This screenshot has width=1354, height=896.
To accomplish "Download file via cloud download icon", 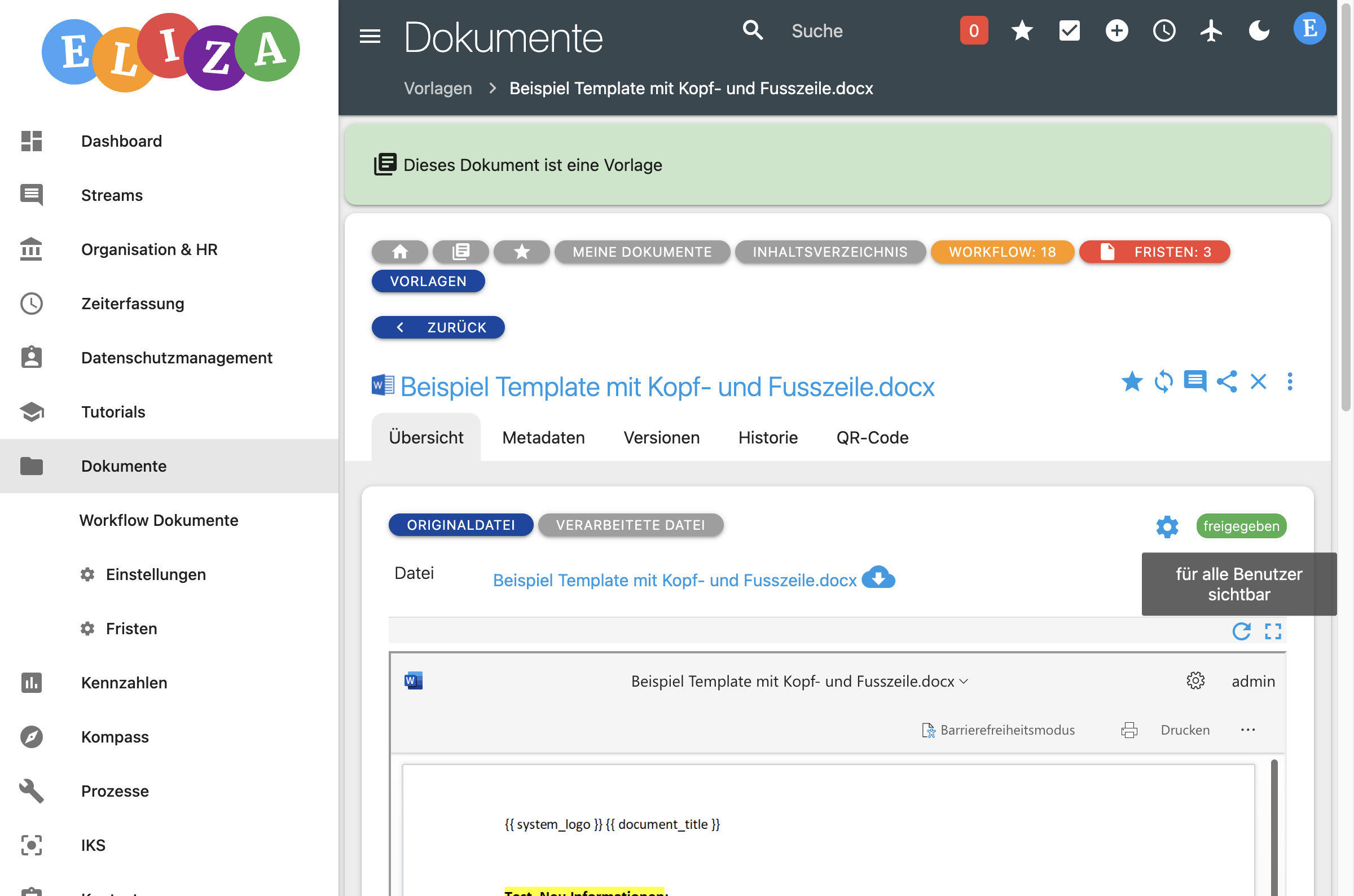I will click(x=878, y=578).
